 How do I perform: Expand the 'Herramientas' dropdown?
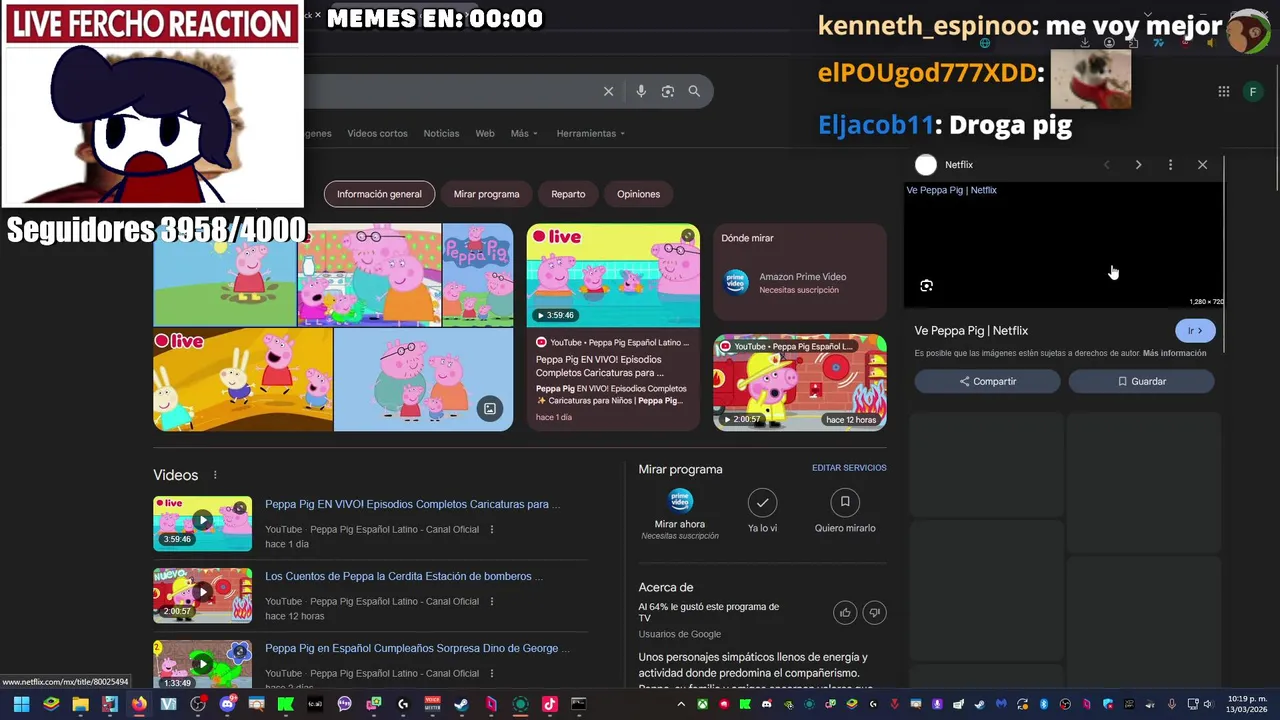tap(591, 133)
